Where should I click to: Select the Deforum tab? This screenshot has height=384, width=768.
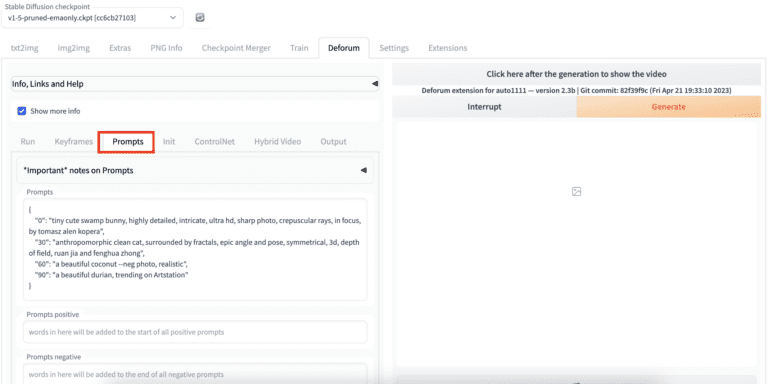click(x=344, y=48)
